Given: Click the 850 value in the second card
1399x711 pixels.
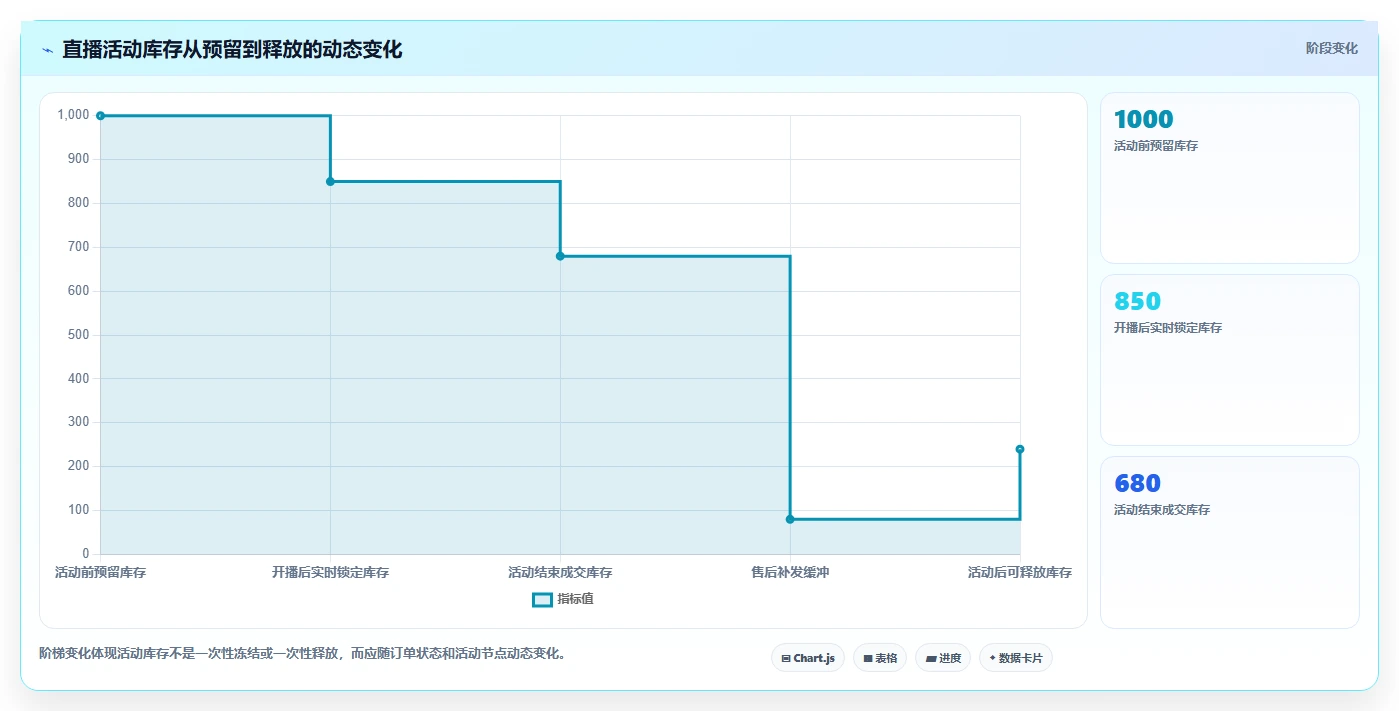Looking at the screenshot, I should pyautogui.click(x=1137, y=302).
